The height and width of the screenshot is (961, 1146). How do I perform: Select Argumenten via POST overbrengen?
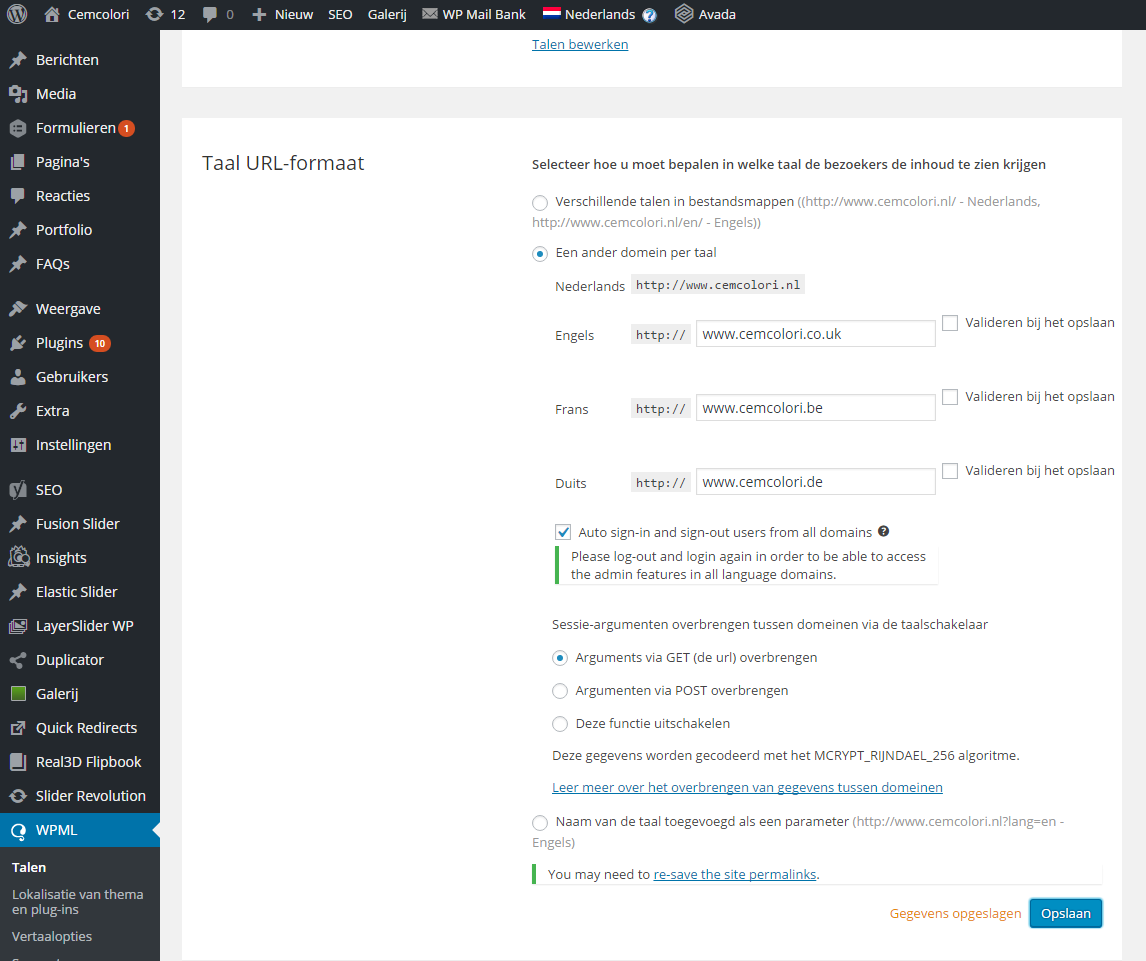click(x=560, y=691)
